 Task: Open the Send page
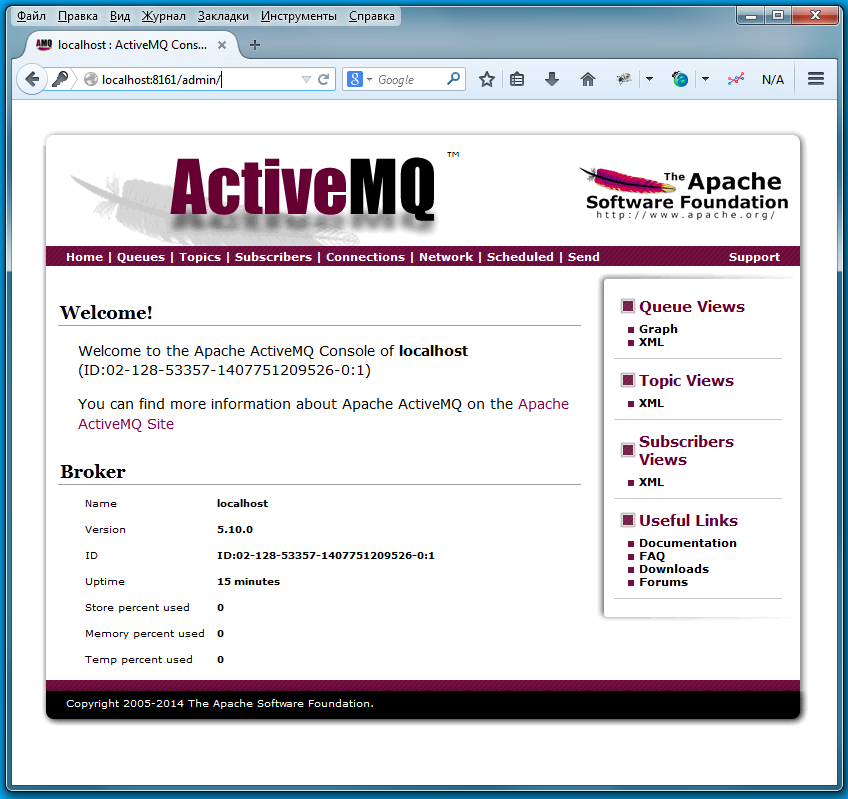pyautogui.click(x=584, y=257)
